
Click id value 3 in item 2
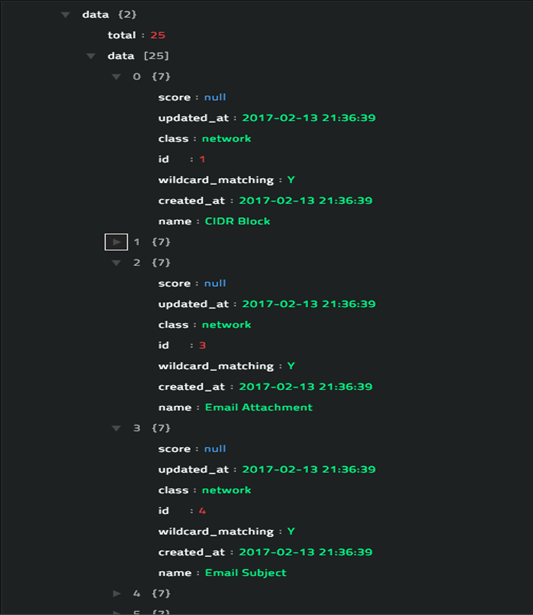tap(202, 345)
